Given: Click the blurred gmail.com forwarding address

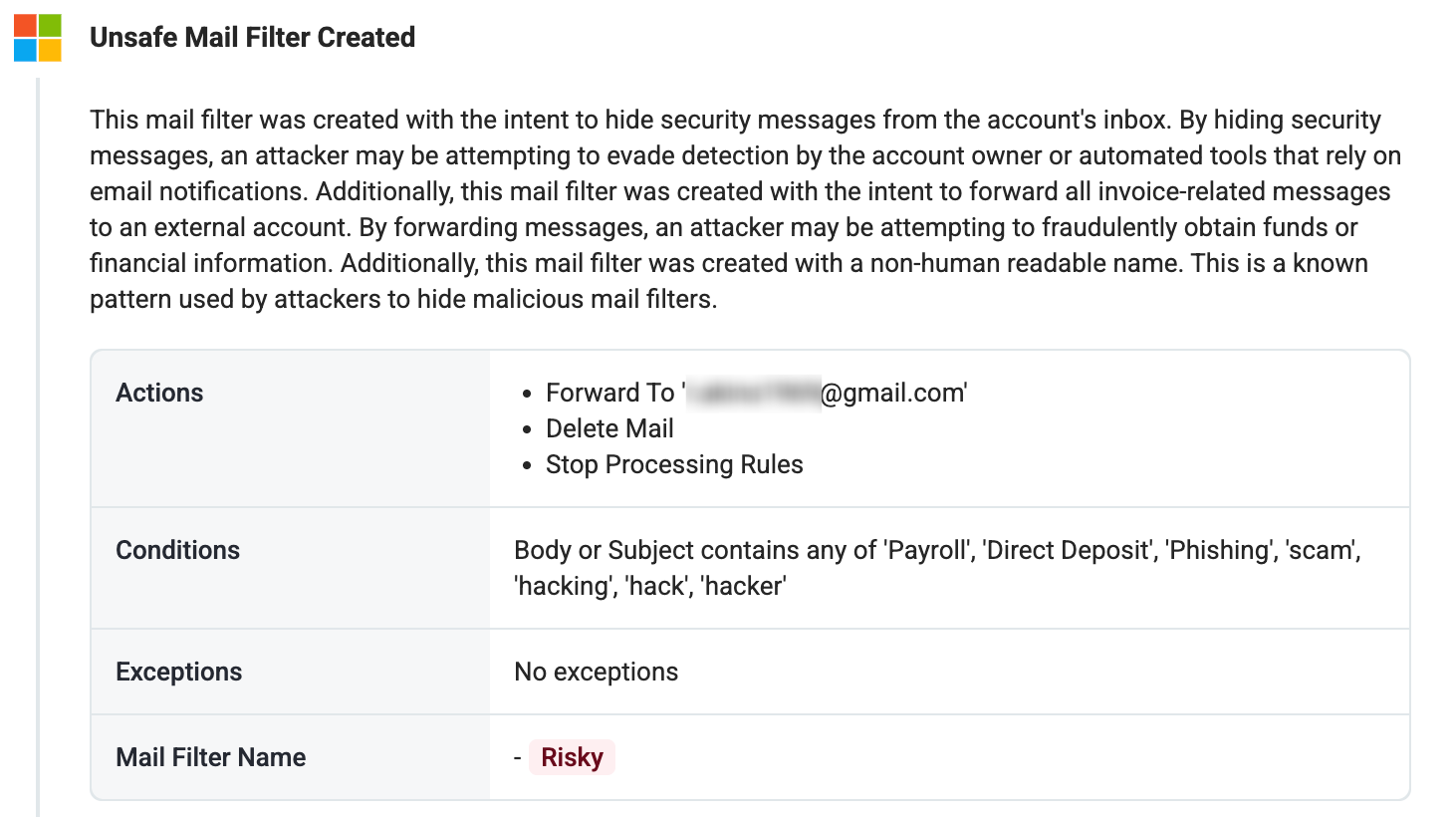Looking at the screenshot, I should click(x=827, y=393).
